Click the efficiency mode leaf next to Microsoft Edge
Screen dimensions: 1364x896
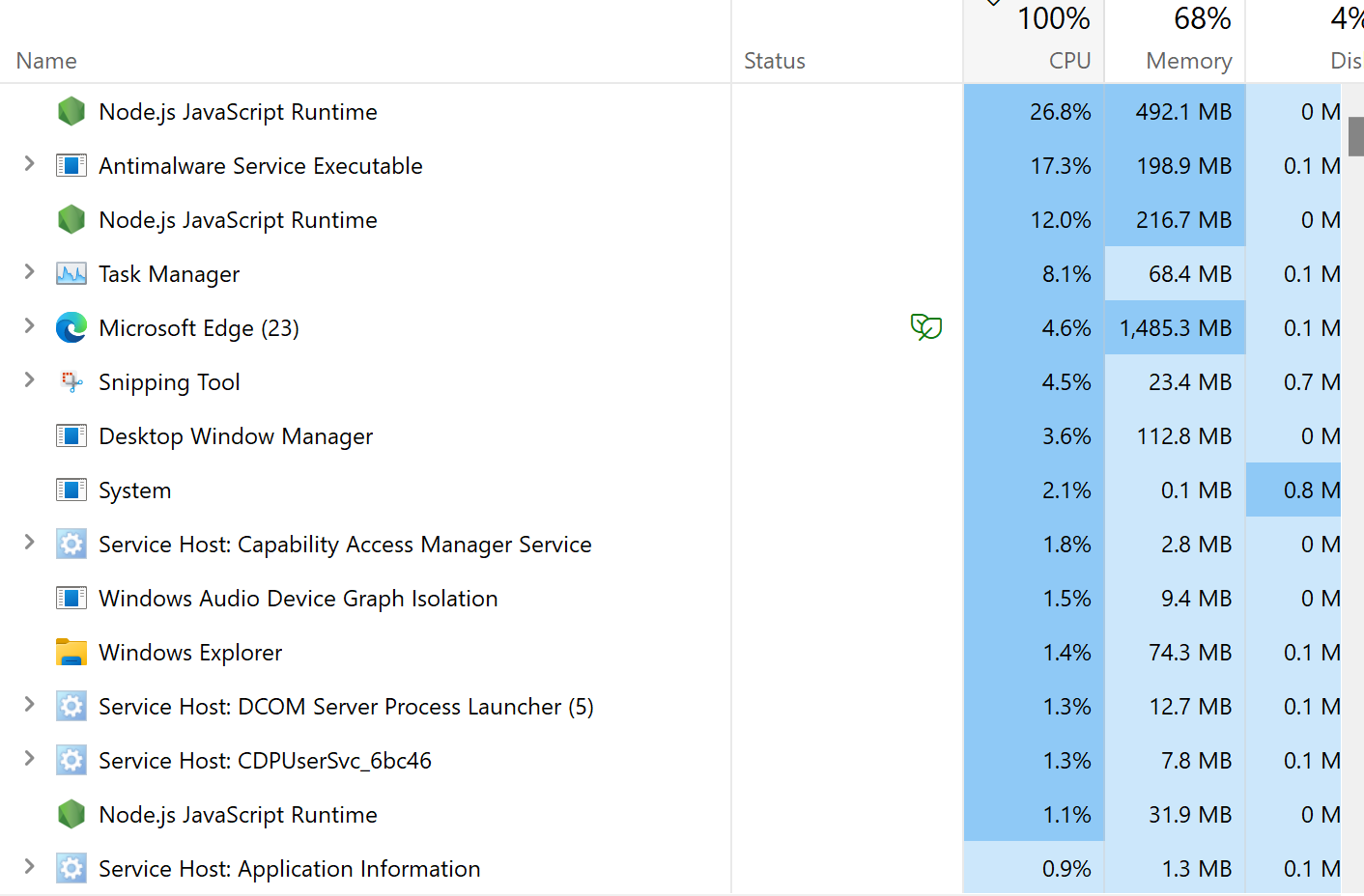[926, 327]
